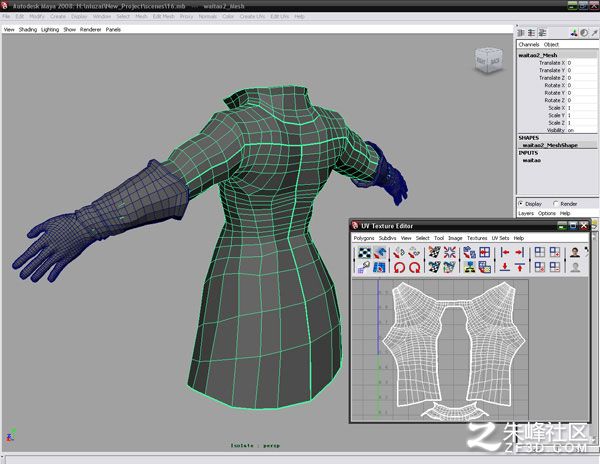Select the Move UV Shell tool icon
This screenshot has width=600, height=464.
380,252
